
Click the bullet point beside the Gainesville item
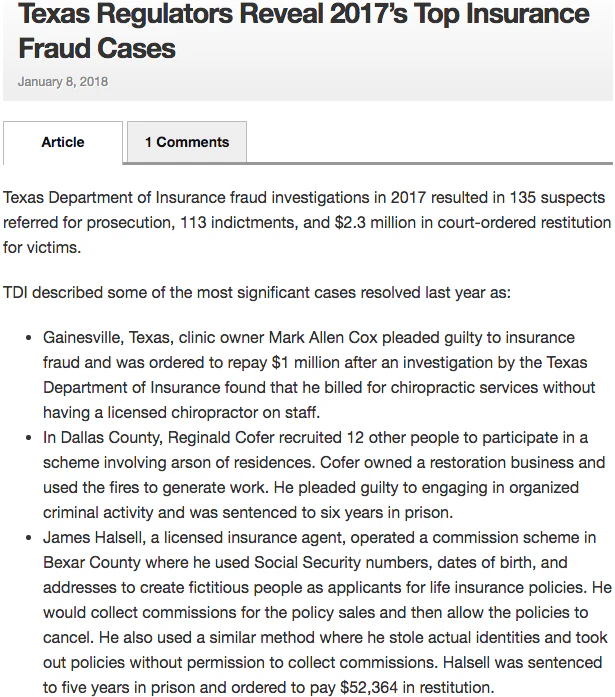28,339
